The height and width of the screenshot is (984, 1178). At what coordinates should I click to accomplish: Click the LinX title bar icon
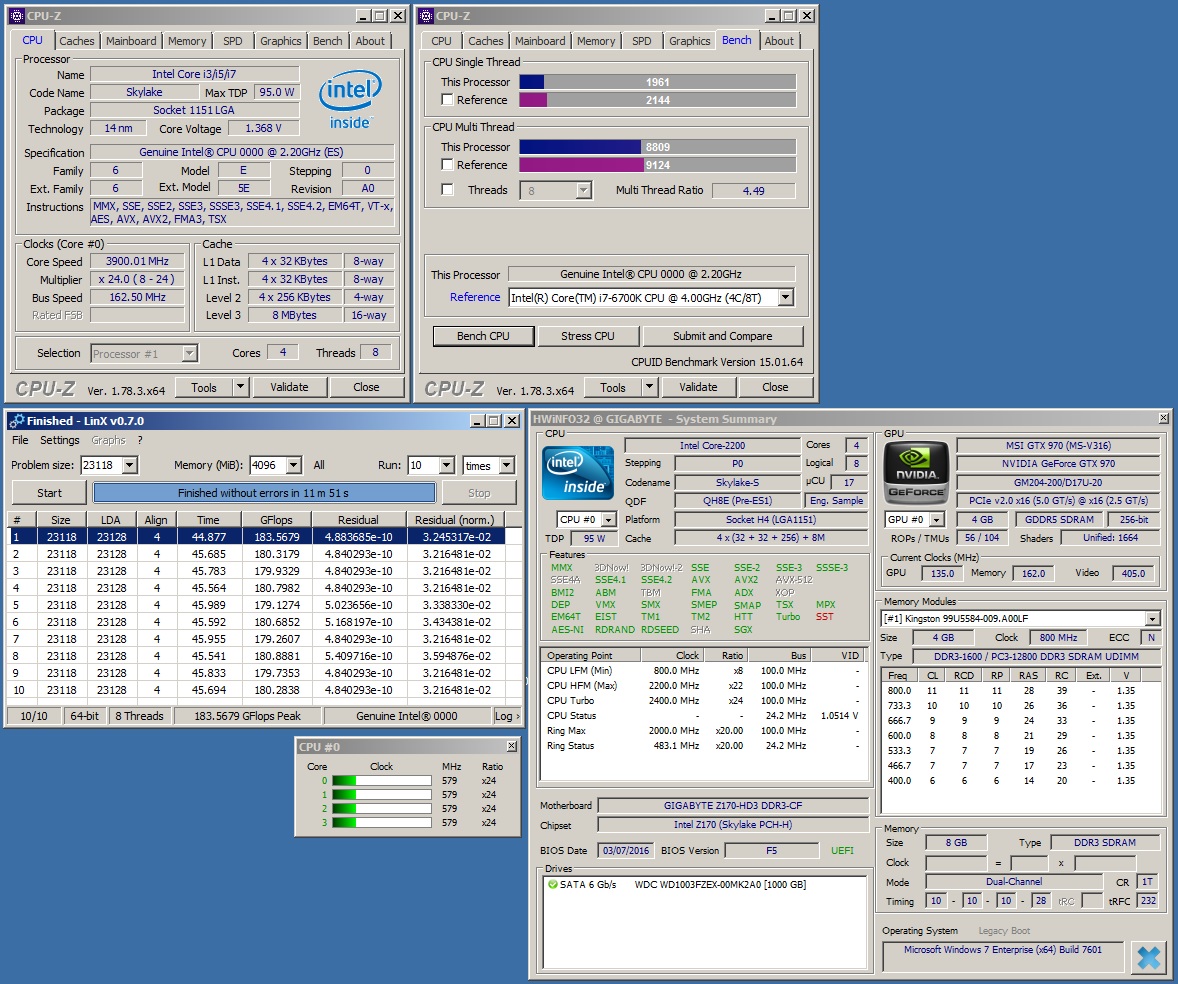coord(16,421)
